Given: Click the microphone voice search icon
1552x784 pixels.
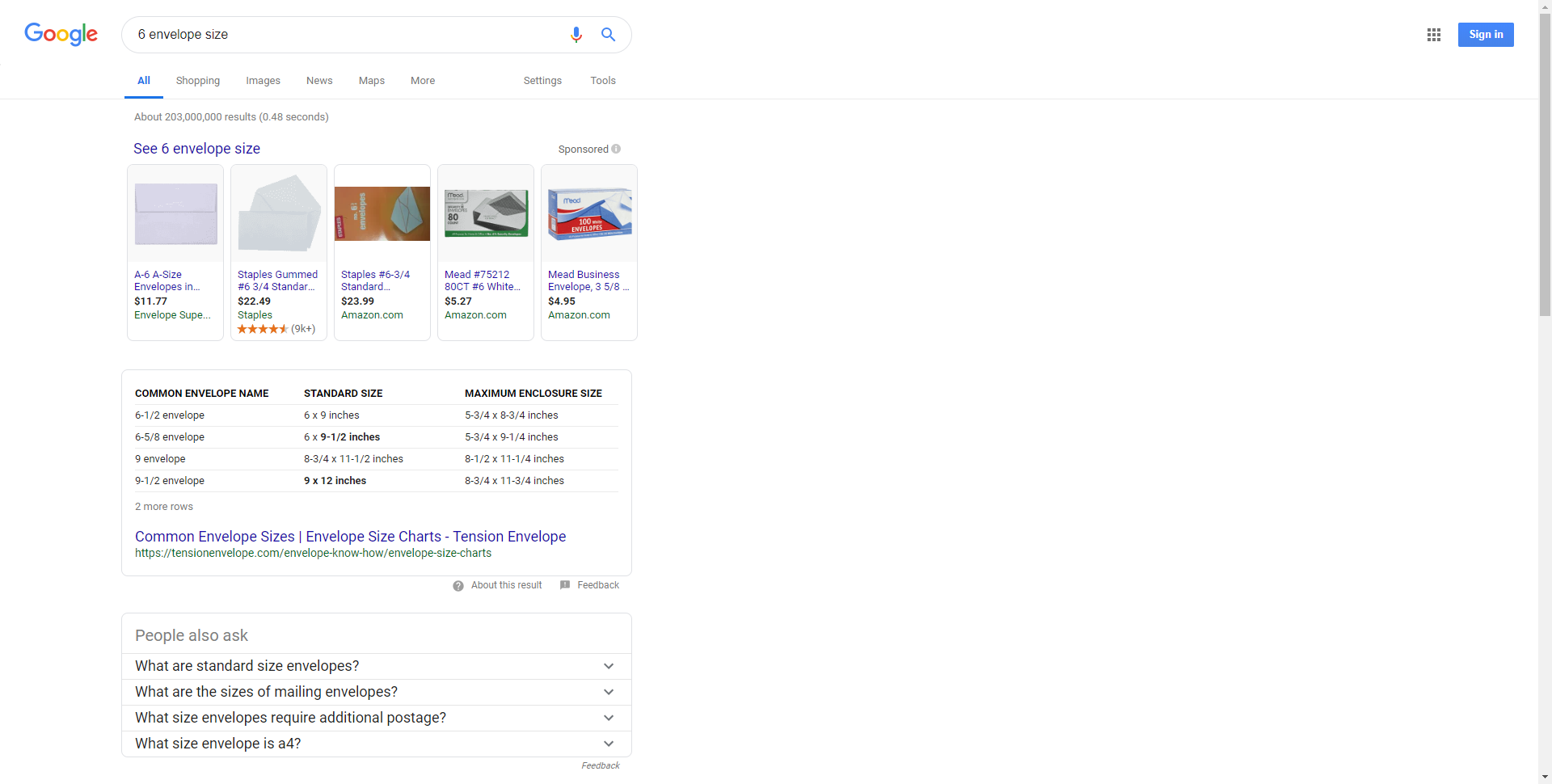Looking at the screenshot, I should click(576, 35).
